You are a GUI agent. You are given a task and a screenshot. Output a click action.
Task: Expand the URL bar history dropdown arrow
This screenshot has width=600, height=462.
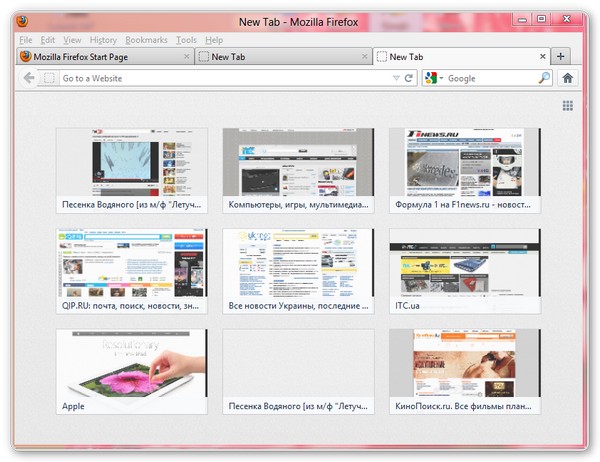click(396, 78)
